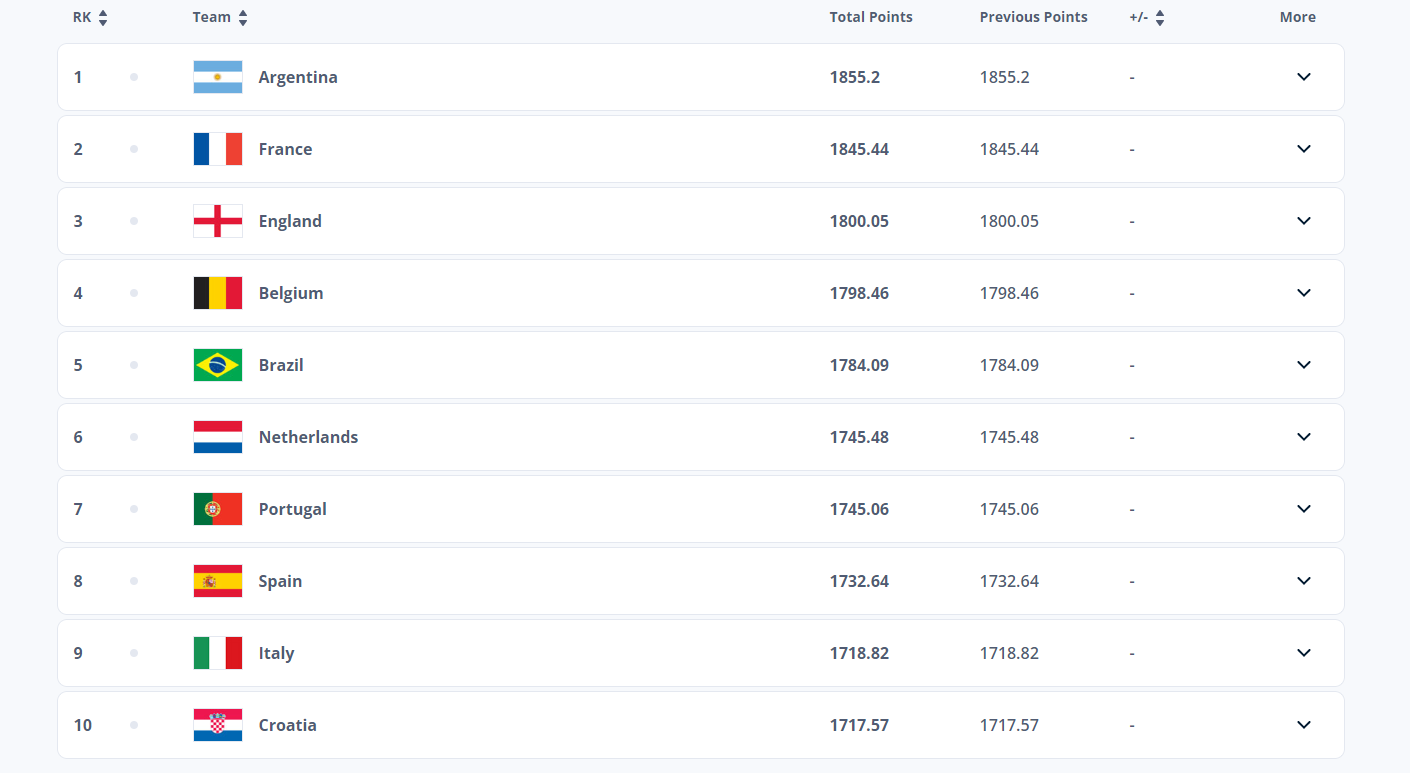Expand the Italy row chevron
This screenshot has width=1410, height=773.
[1303, 653]
